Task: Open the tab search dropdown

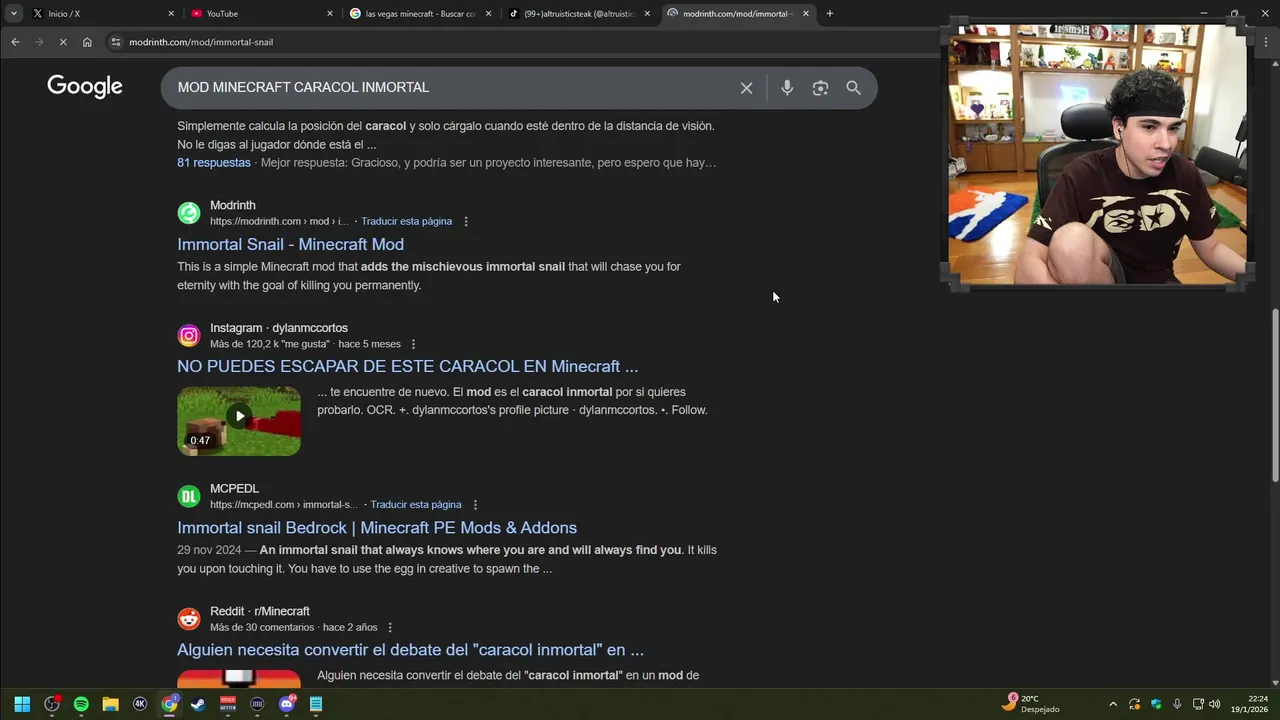Action: (14, 13)
